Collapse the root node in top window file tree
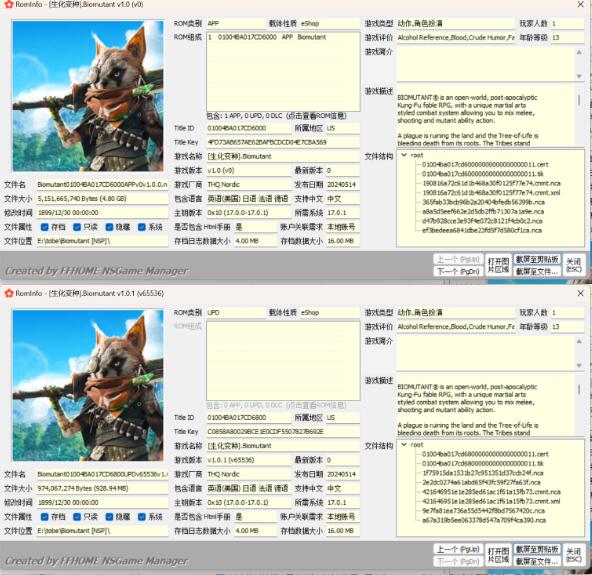Image resolution: width=592 pixels, height=575 pixels. [x=404, y=155]
